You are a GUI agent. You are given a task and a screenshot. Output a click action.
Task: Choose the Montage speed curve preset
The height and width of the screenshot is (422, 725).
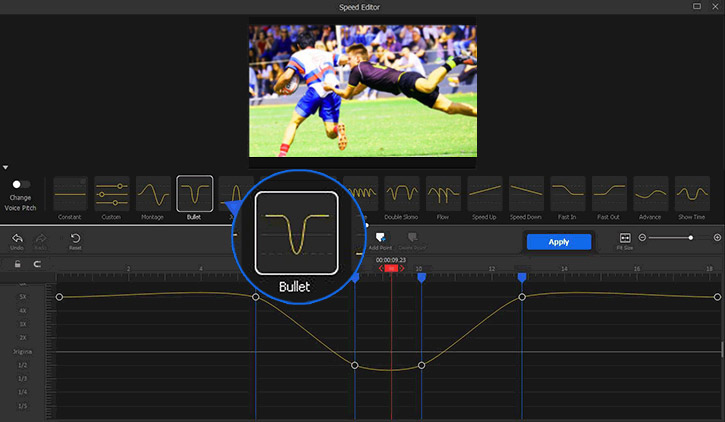(x=154, y=194)
